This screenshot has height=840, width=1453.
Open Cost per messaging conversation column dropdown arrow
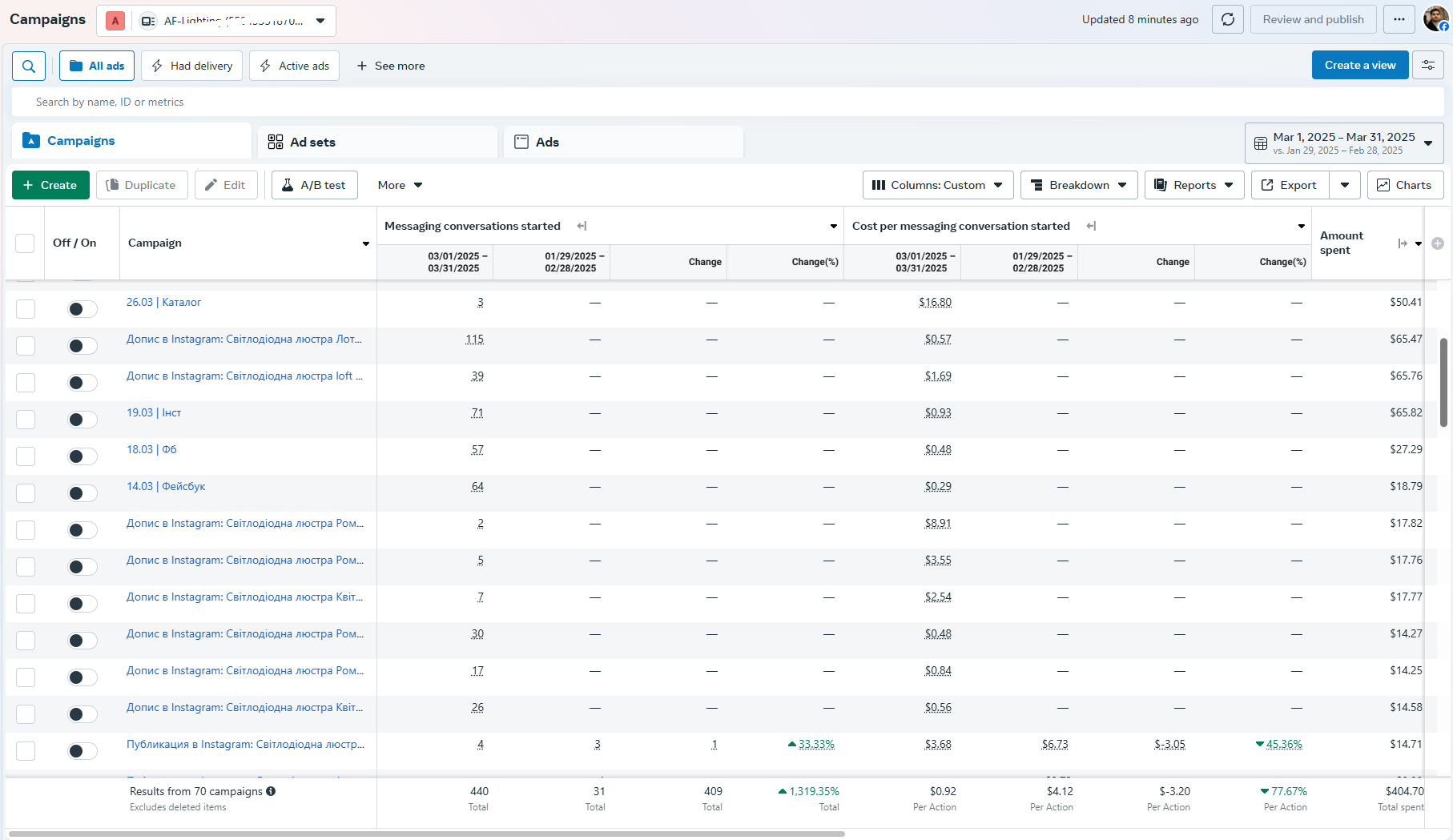[x=1302, y=226]
